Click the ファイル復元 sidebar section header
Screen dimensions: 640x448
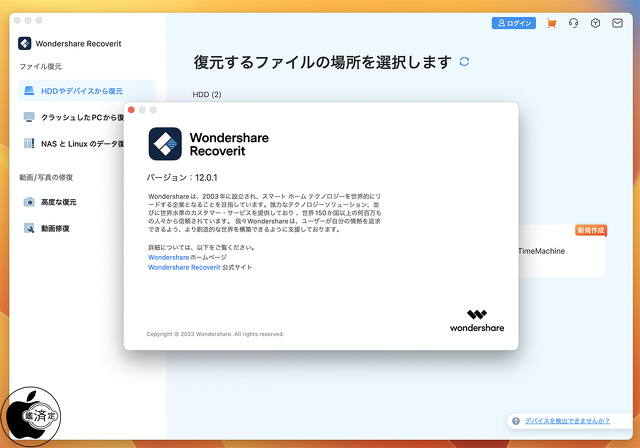(x=40, y=67)
